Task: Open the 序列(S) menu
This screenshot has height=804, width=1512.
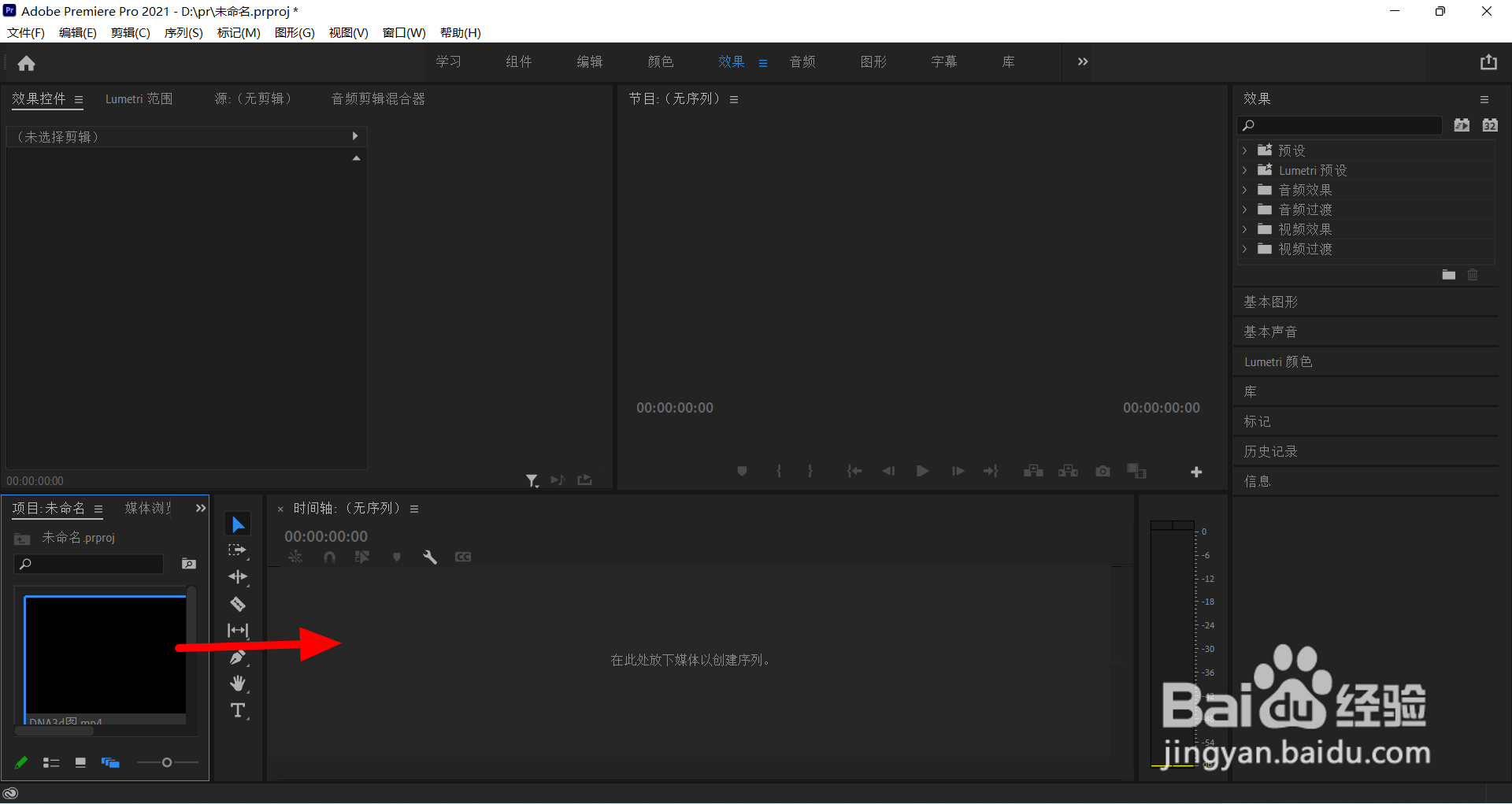Action: (x=183, y=32)
